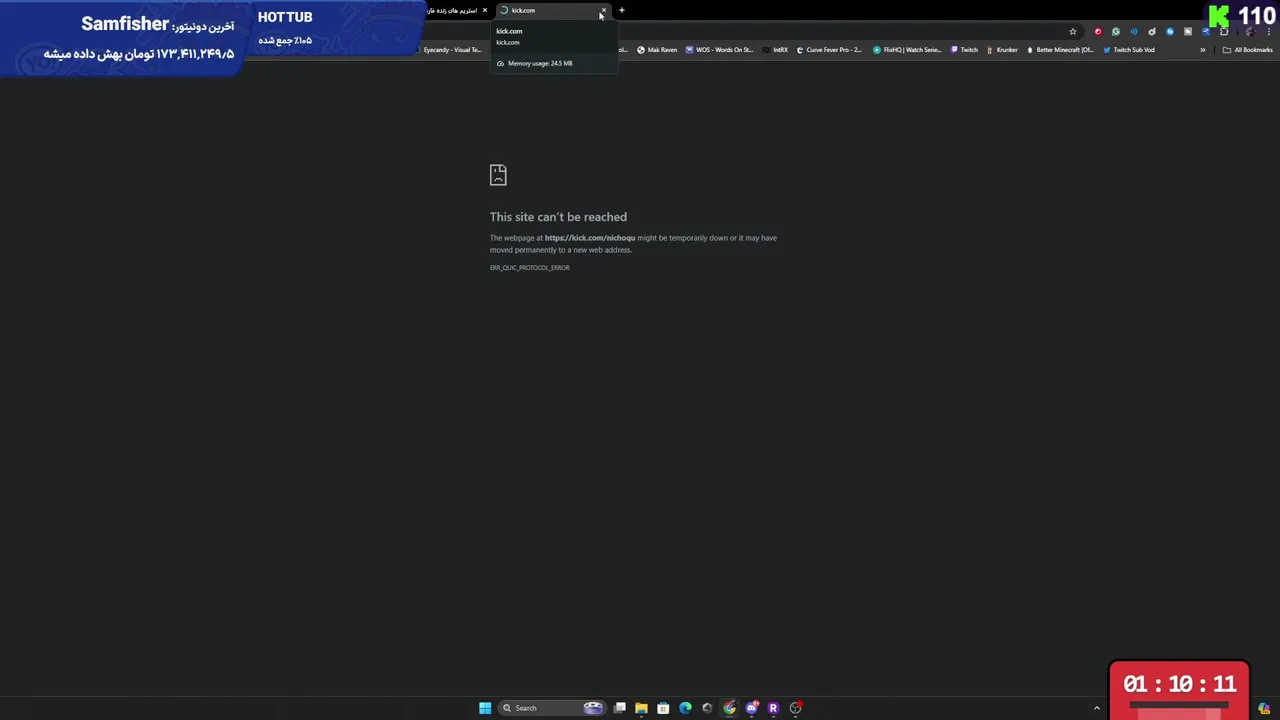
Task: Open the Twitch Sub Vod bookmark
Action: [x=1129, y=50]
